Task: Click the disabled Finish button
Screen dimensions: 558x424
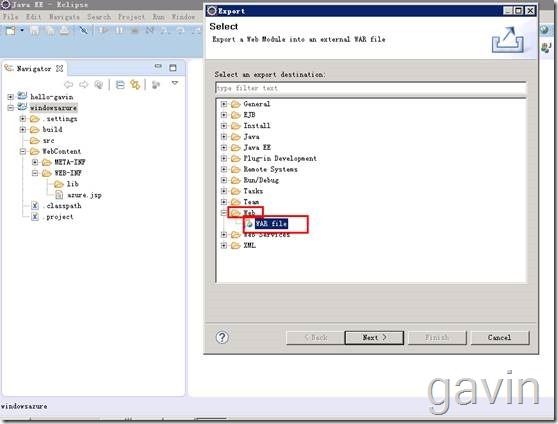Action: point(437,337)
